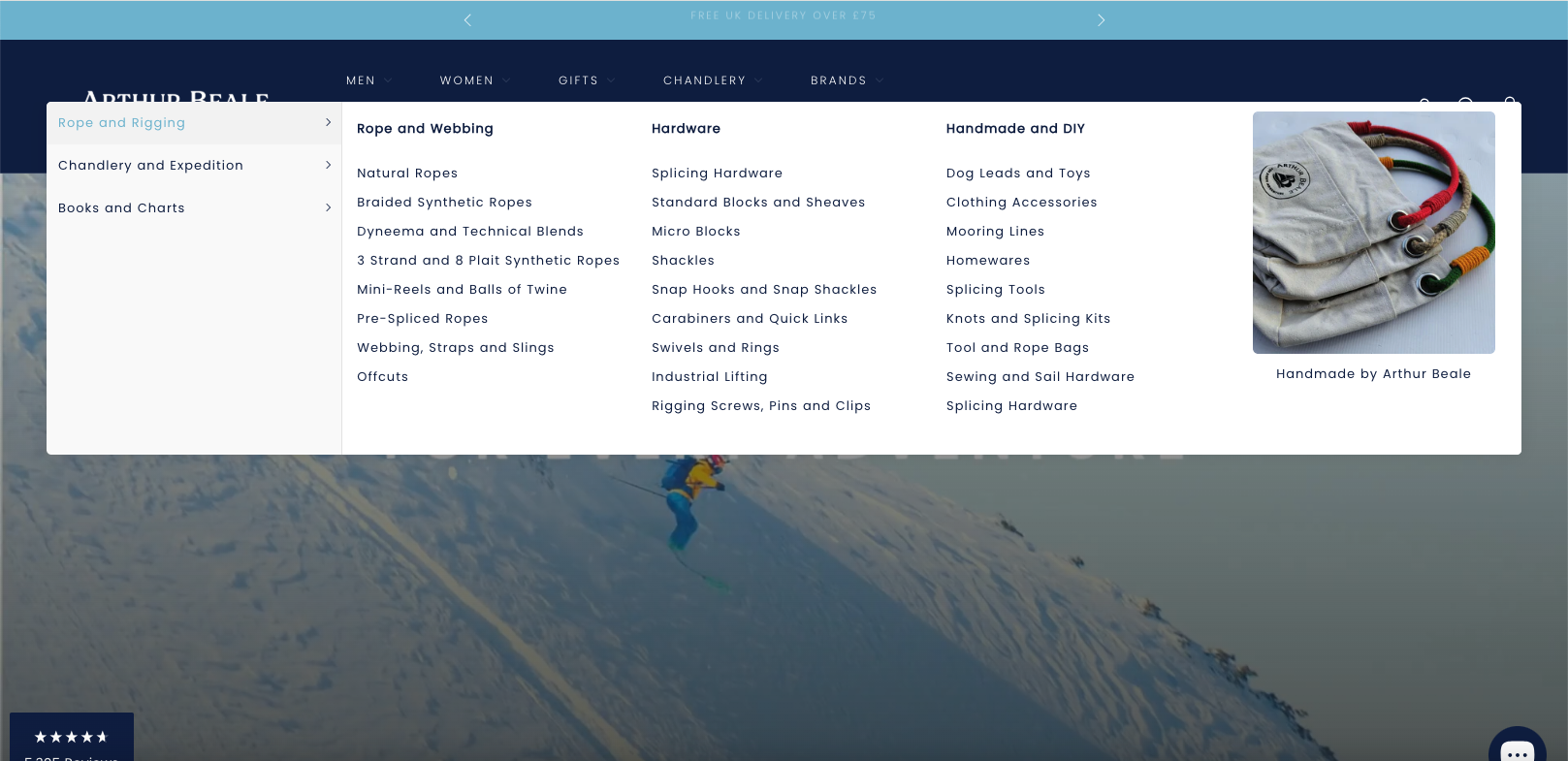Open Splicing Tools
This screenshot has width=1568, height=761.
point(996,290)
